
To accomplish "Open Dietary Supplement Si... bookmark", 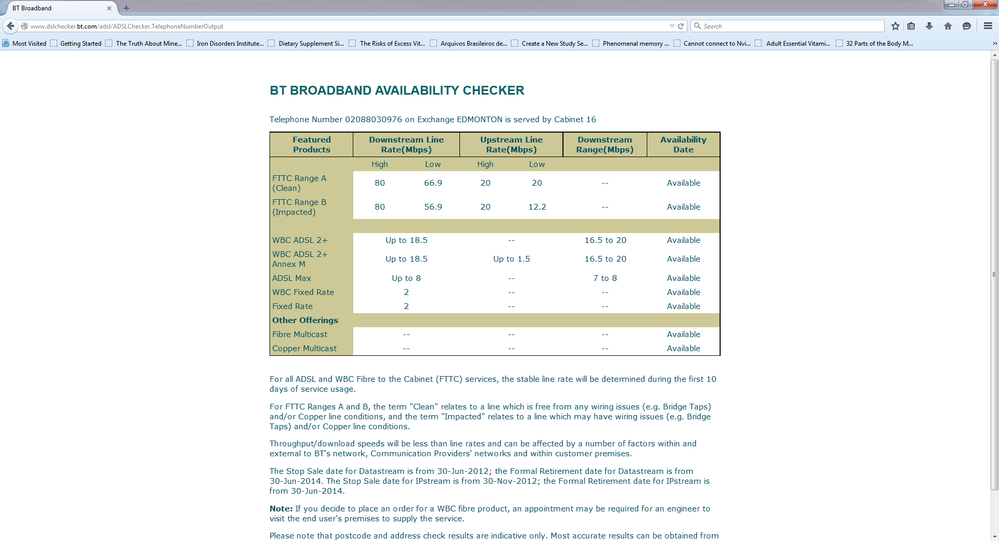I will click(x=305, y=43).
